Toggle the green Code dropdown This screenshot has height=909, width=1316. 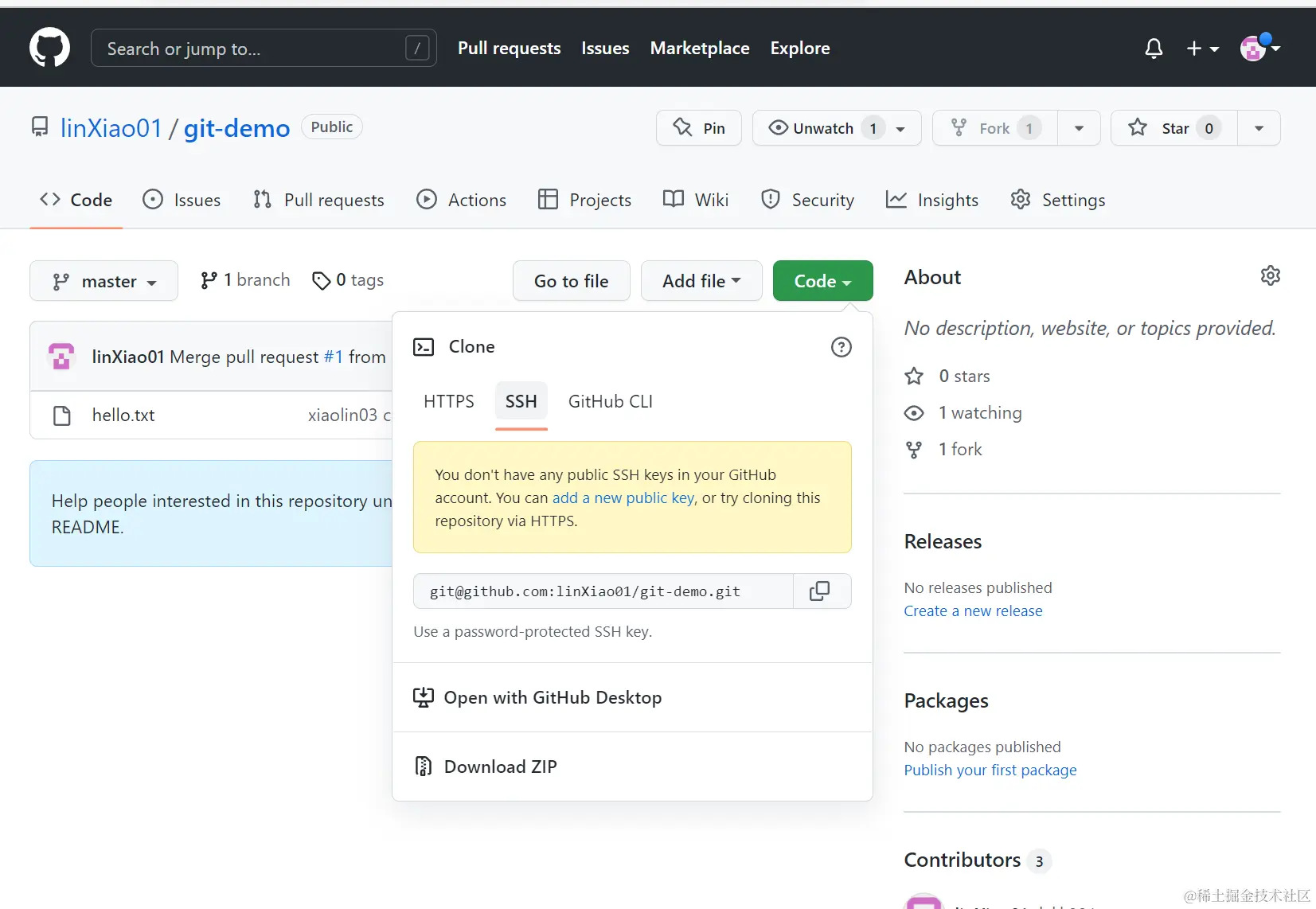(822, 281)
